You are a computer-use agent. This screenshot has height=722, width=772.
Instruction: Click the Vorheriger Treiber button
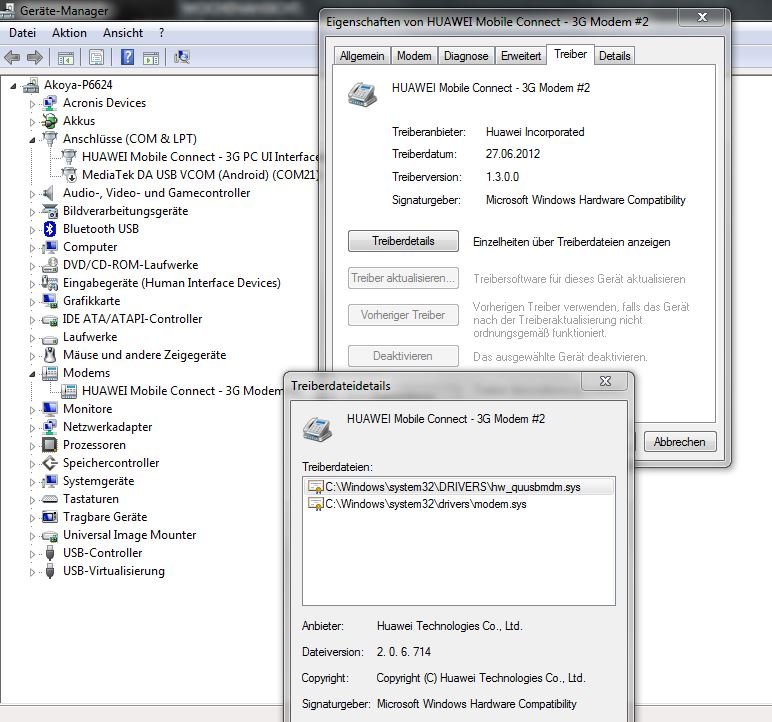403,315
